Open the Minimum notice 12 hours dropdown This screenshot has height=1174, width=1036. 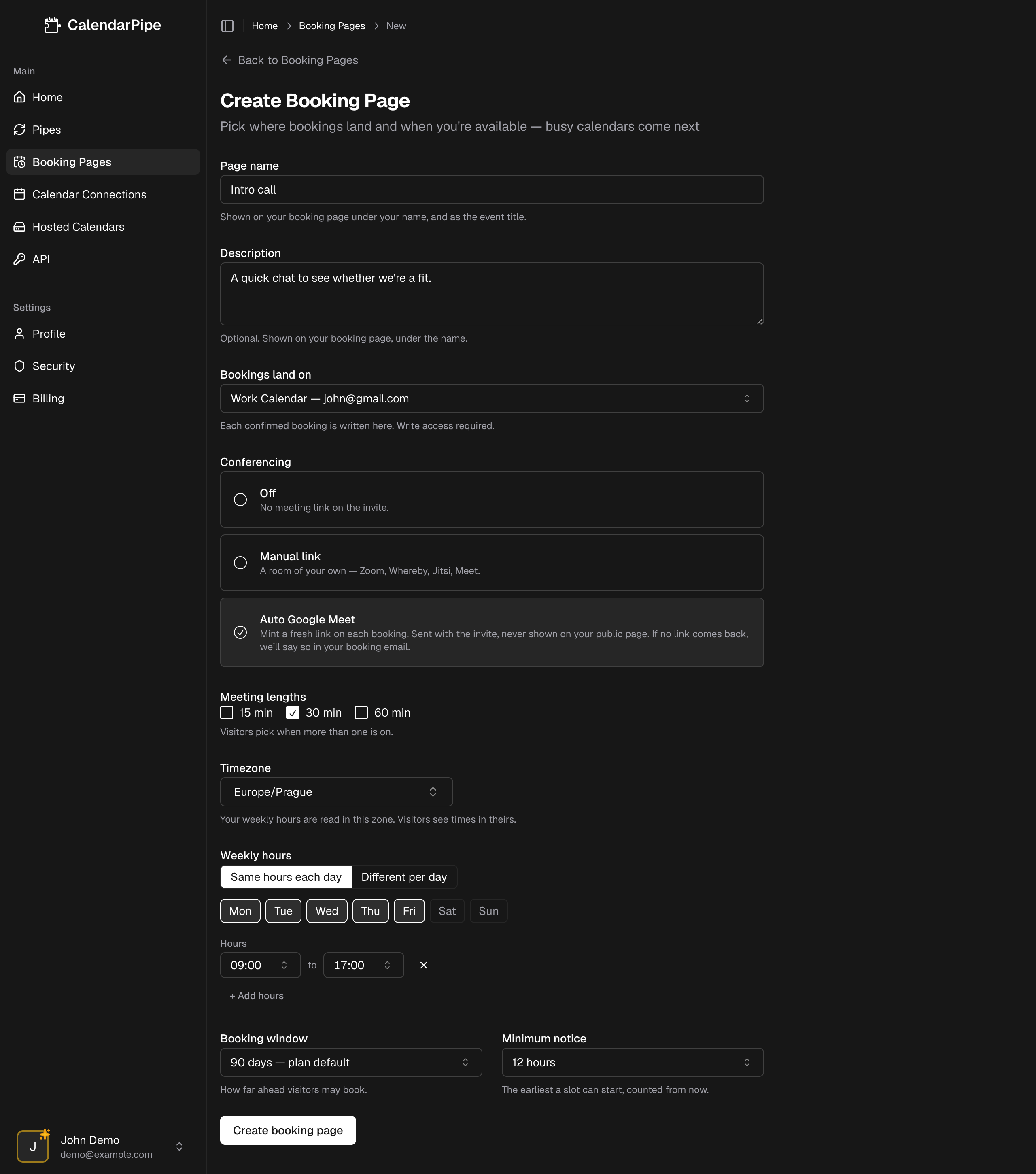click(633, 1063)
